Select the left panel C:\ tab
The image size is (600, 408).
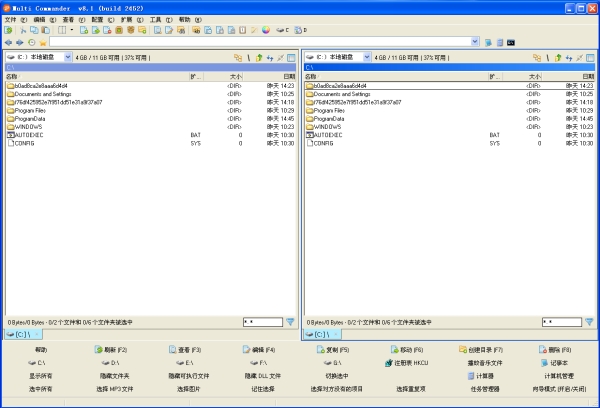(22, 334)
